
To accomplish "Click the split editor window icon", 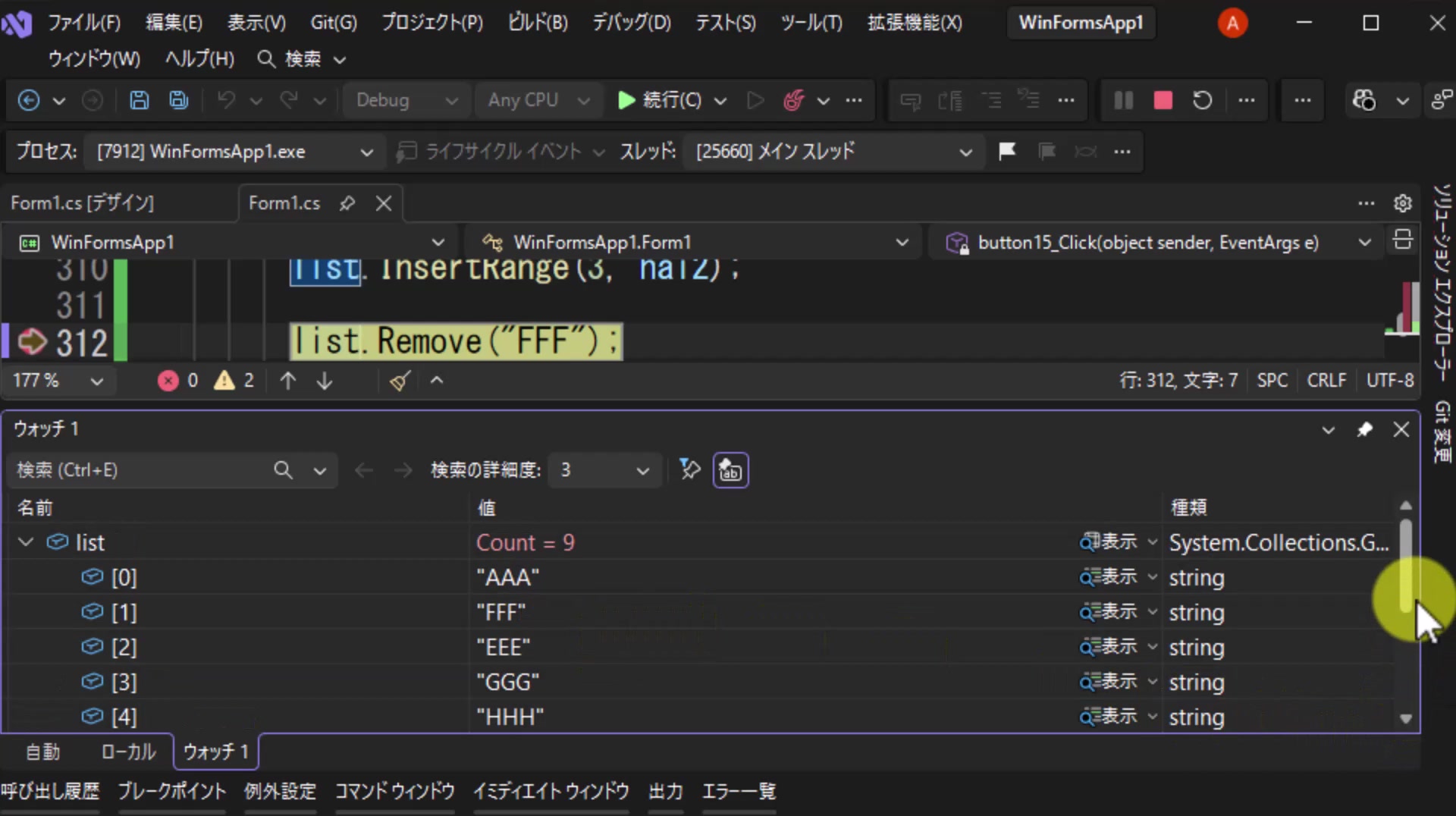I will pos(1403,240).
